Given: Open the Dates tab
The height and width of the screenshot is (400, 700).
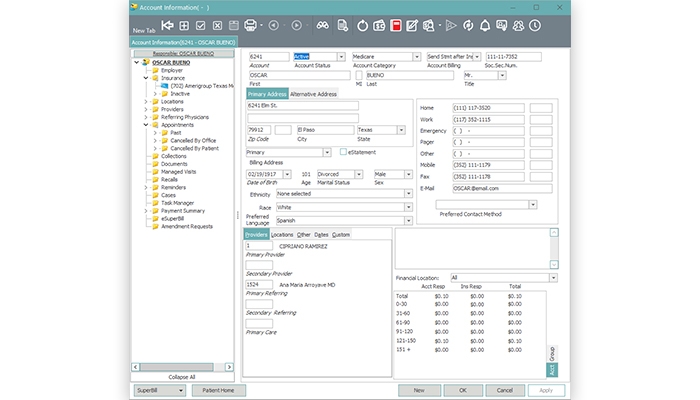Looking at the screenshot, I should [x=321, y=234].
